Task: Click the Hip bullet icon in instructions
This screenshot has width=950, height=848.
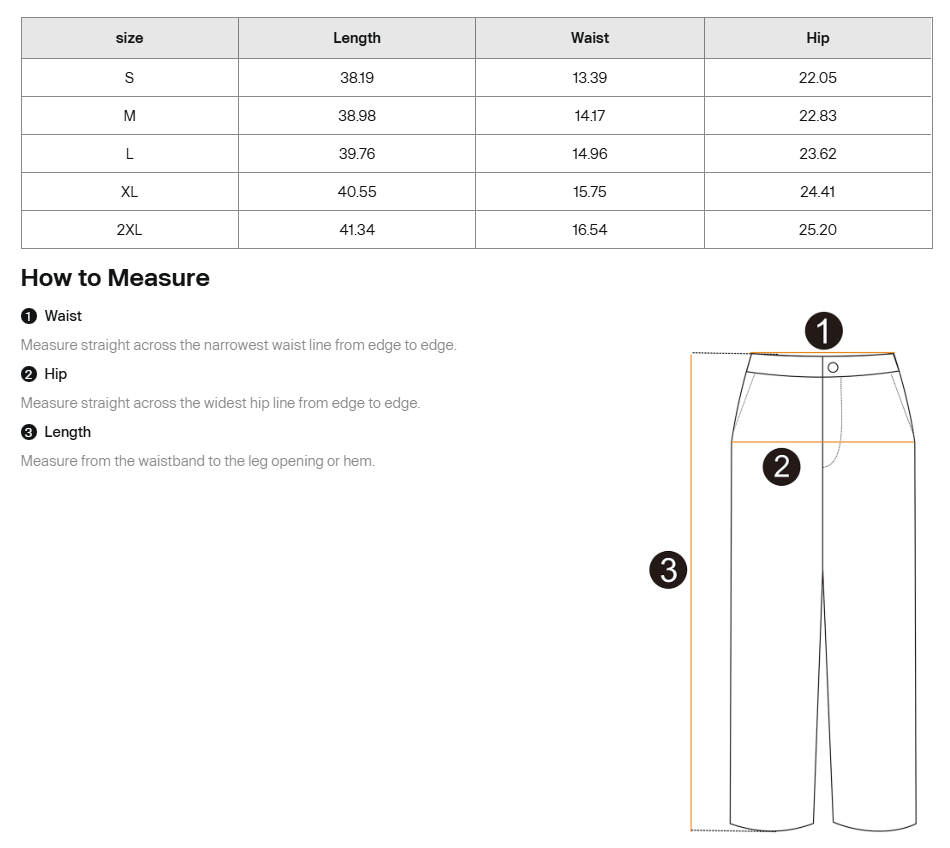Action: pos(28,374)
